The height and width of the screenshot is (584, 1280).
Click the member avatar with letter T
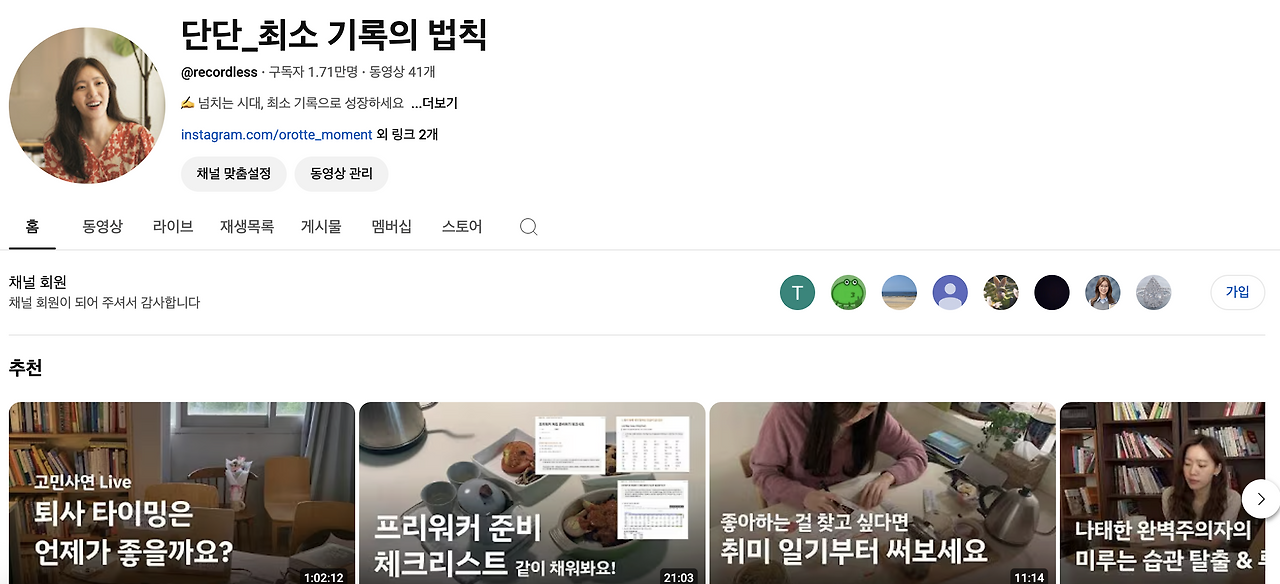click(797, 293)
